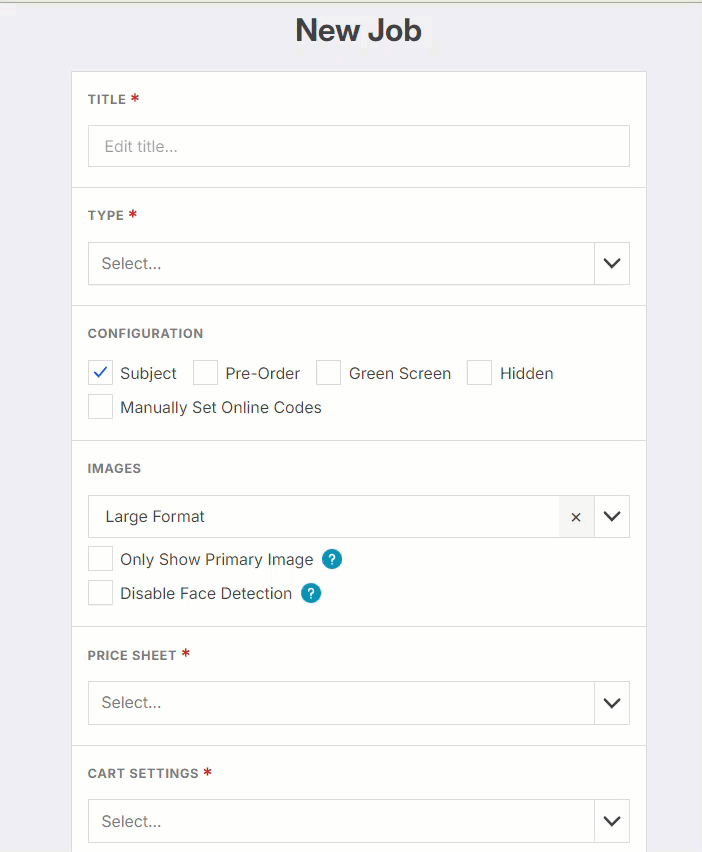Image resolution: width=702 pixels, height=852 pixels.
Task: Toggle Only Show Primary Image checkbox
Action: 101,559
